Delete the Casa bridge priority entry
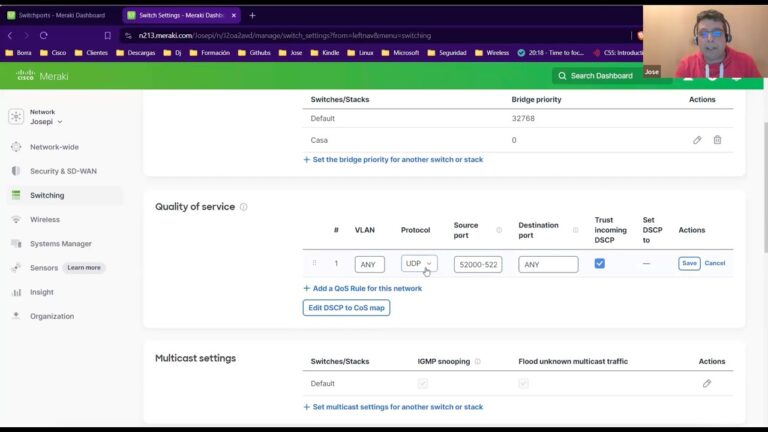 pos(717,140)
